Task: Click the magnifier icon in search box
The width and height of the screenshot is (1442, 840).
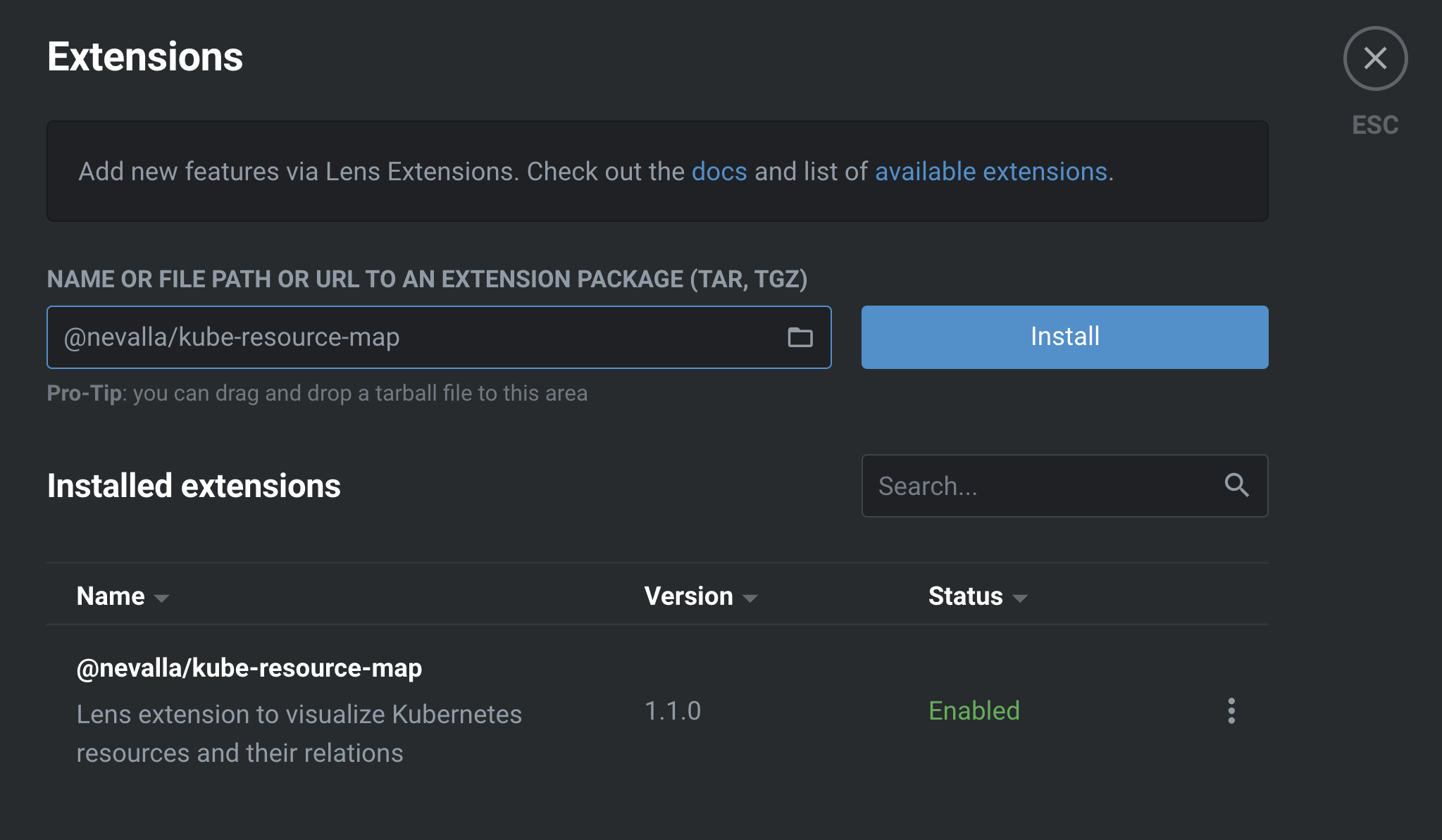Action: 1236,485
